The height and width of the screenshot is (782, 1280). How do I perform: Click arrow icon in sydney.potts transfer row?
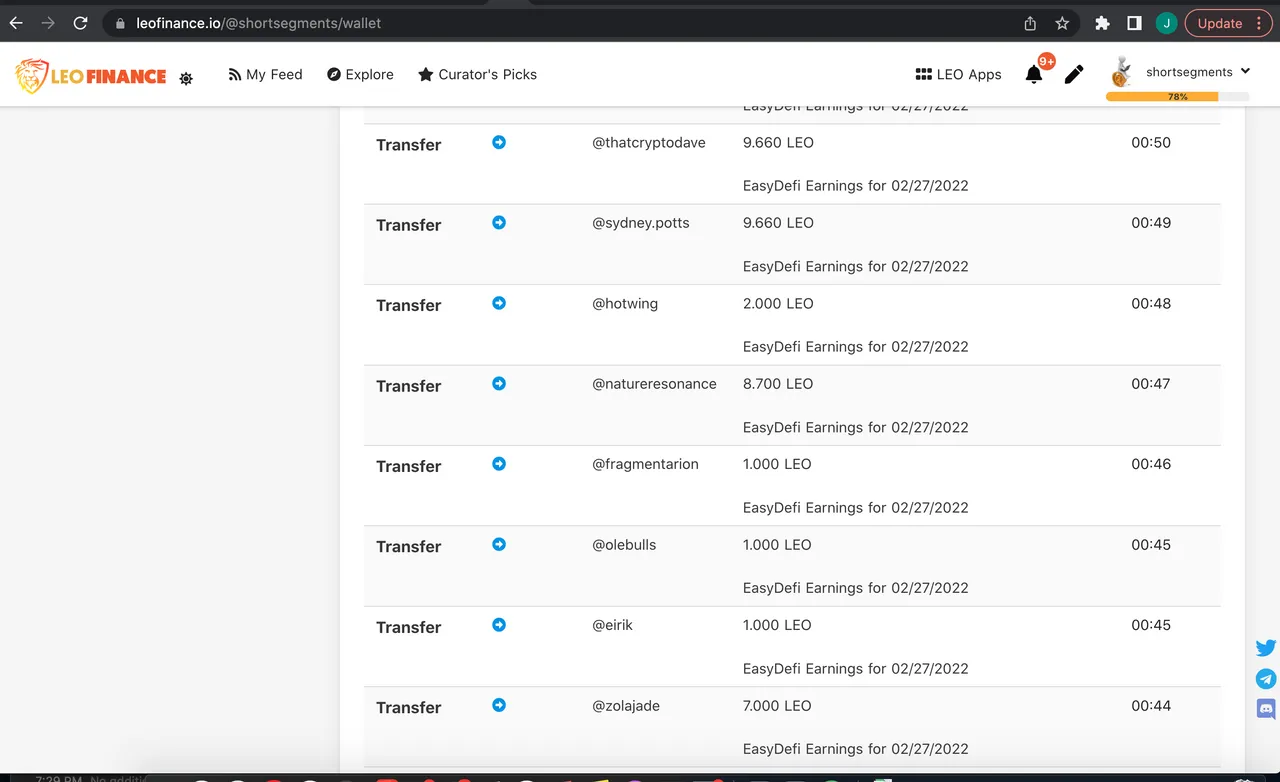coord(499,222)
